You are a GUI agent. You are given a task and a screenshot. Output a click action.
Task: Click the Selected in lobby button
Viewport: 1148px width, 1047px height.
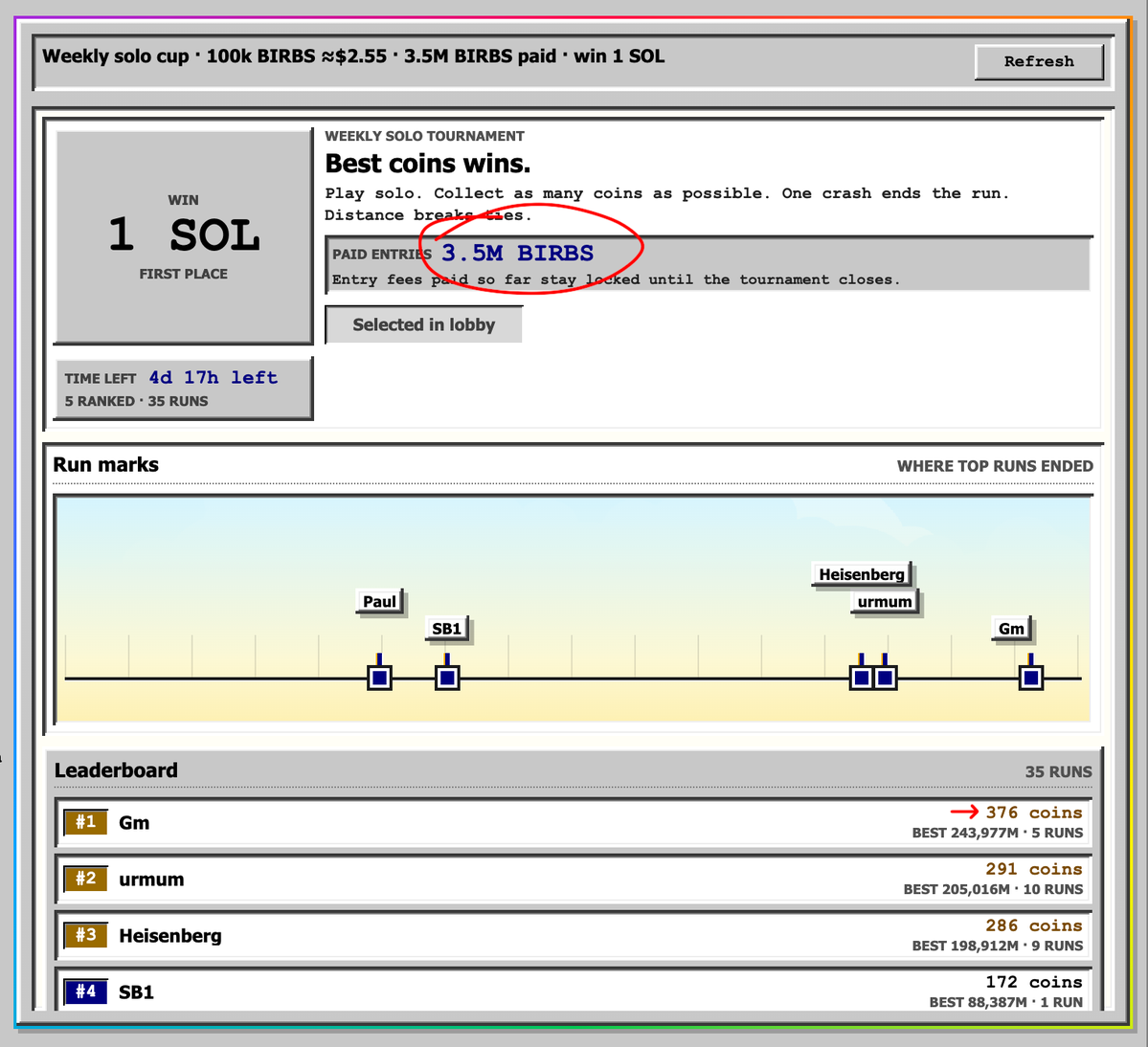pyautogui.click(x=424, y=324)
